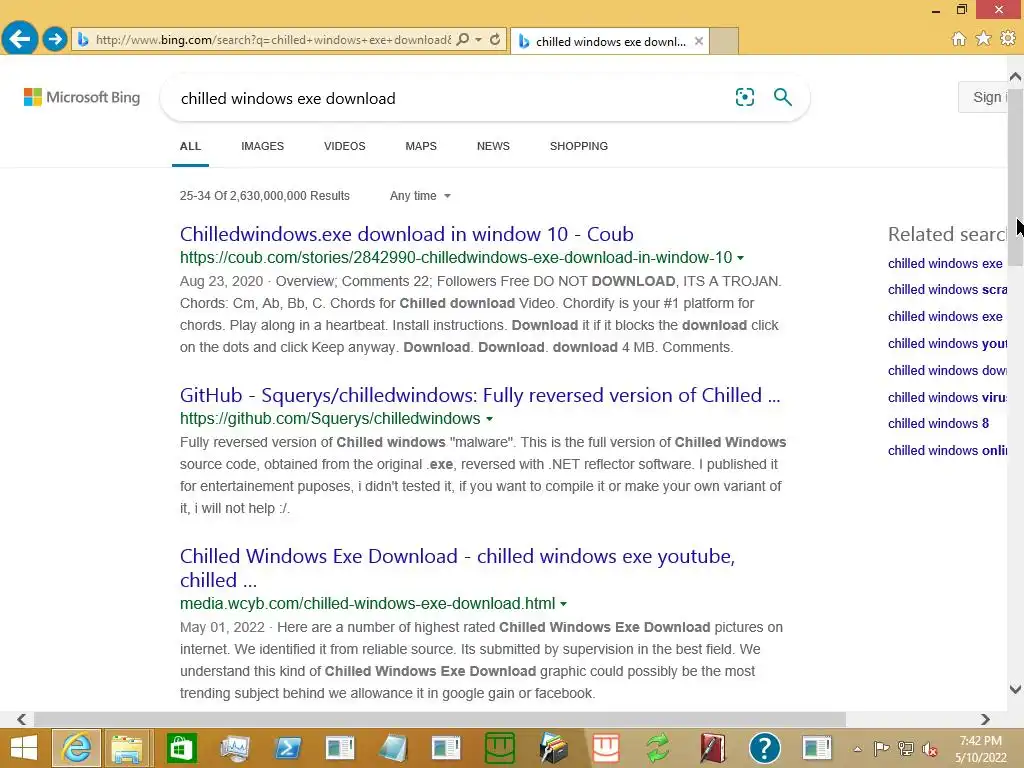Show hidden system tray icons
This screenshot has height=768, width=1024.
point(857,748)
